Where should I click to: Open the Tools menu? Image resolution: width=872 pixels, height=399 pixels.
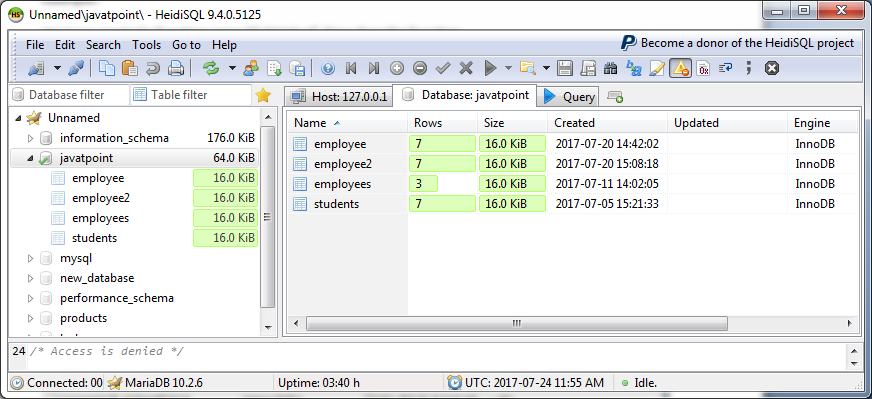pyautogui.click(x=146, y=45)
